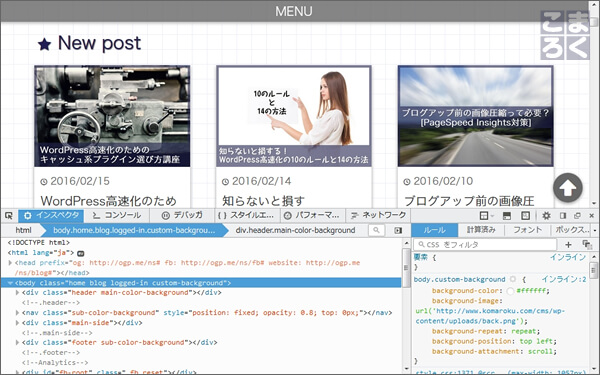Open post title 知らないと損す
600x375 pixels.
pyautogui.click(x=264, y=201)
